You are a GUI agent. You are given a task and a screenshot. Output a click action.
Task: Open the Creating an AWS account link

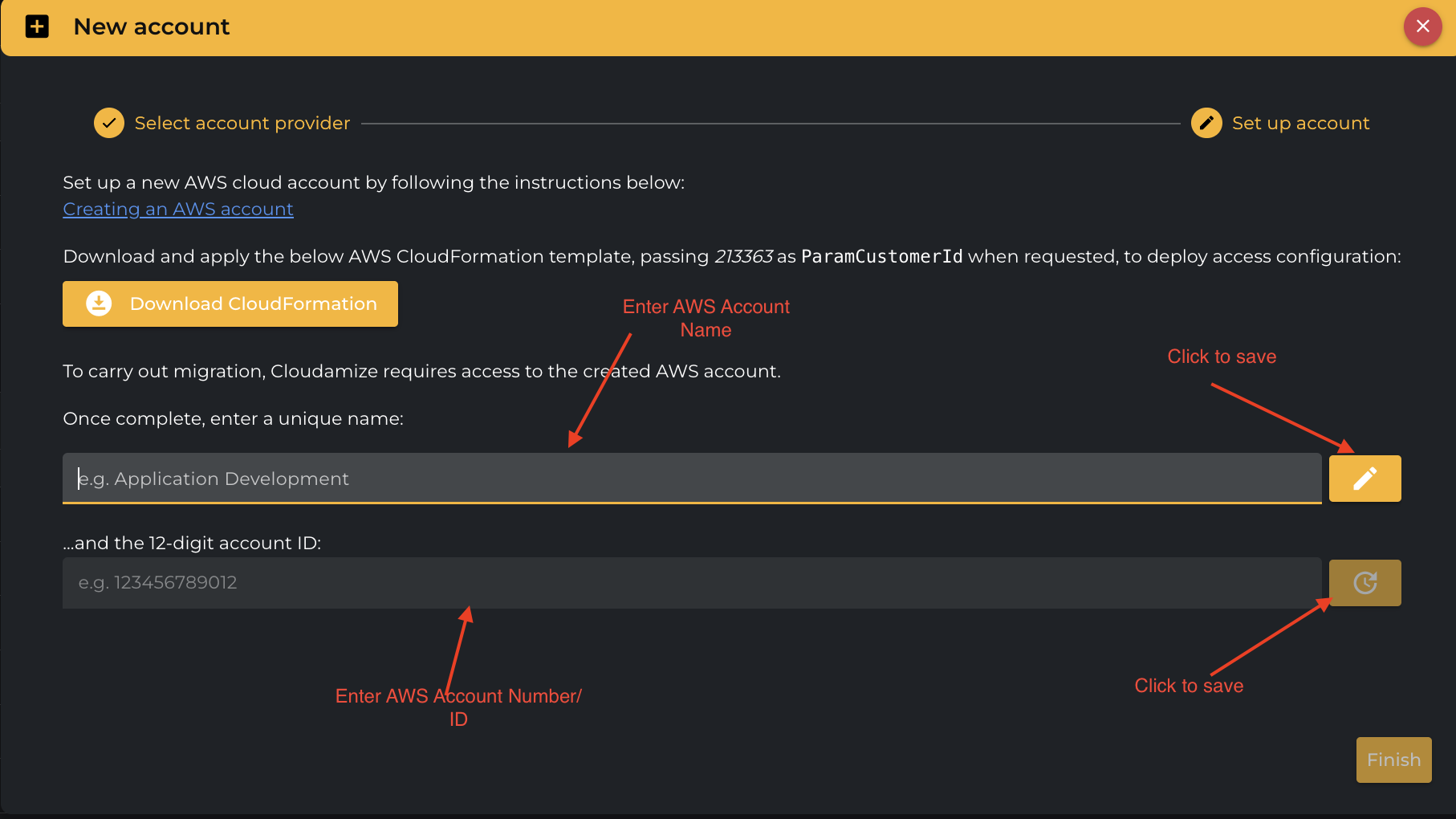pyautogui.click(x=178, y=209)
